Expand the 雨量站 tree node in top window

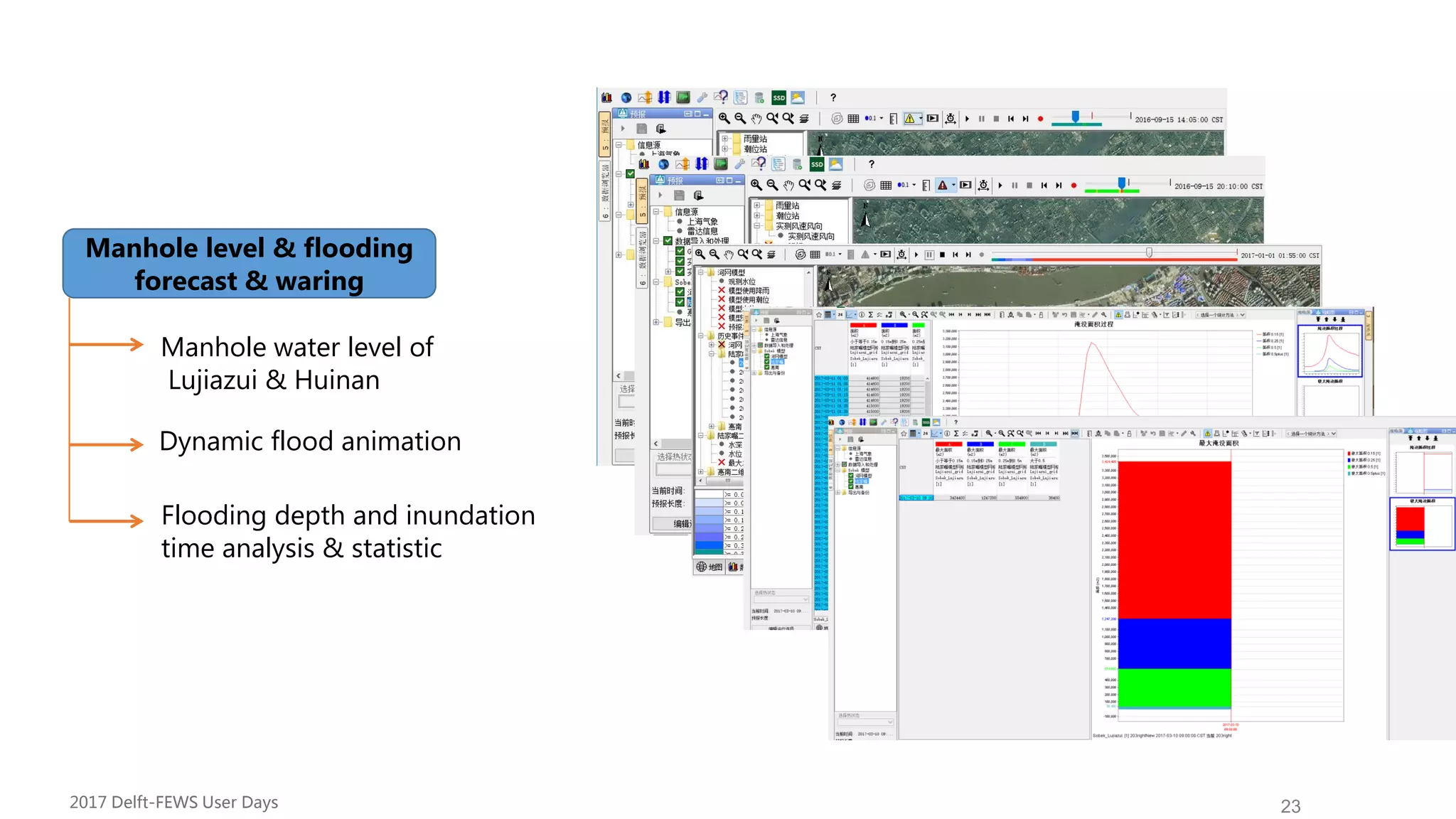point(724,139)
